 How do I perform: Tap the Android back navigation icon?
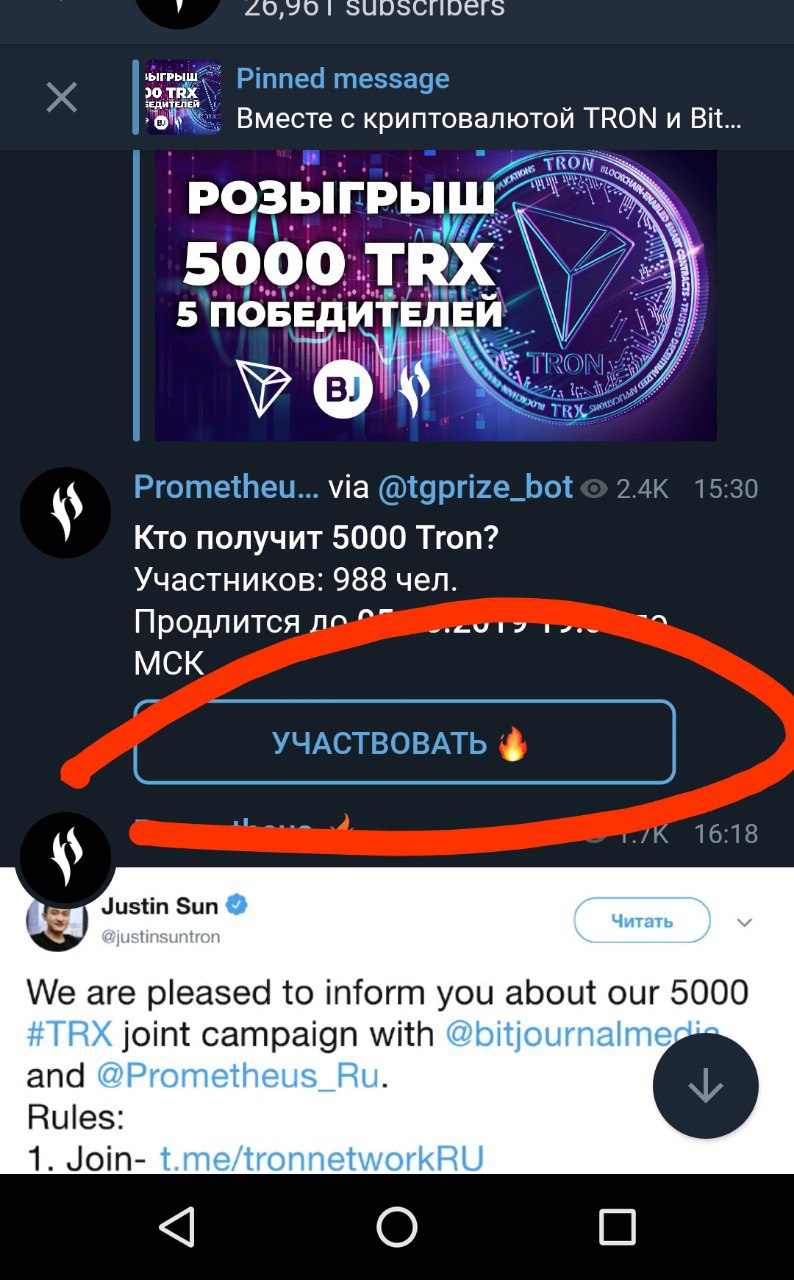pyautogui.click(x=177, y=1227)
